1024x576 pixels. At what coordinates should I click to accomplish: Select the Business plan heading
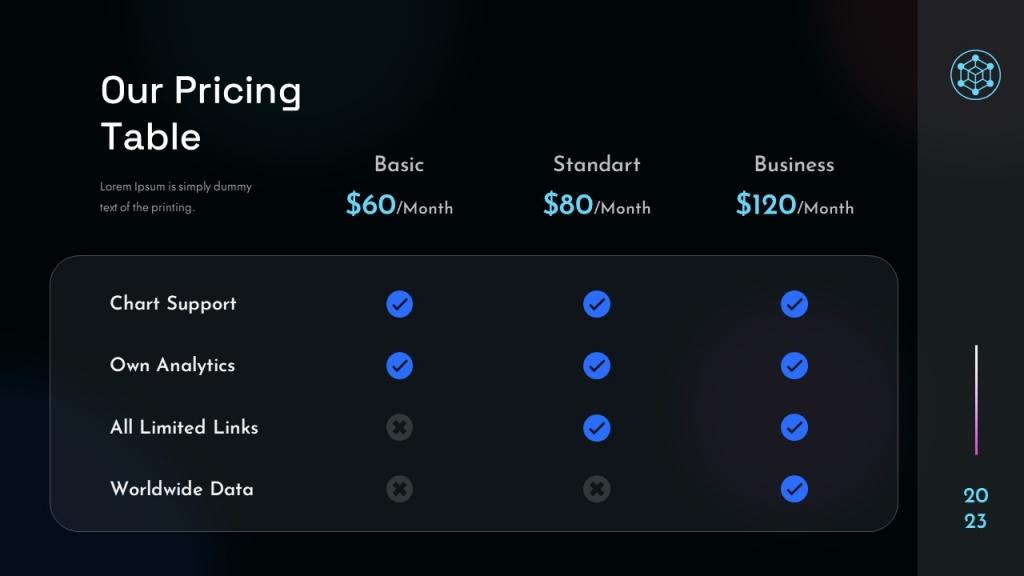tap(794, 164)
